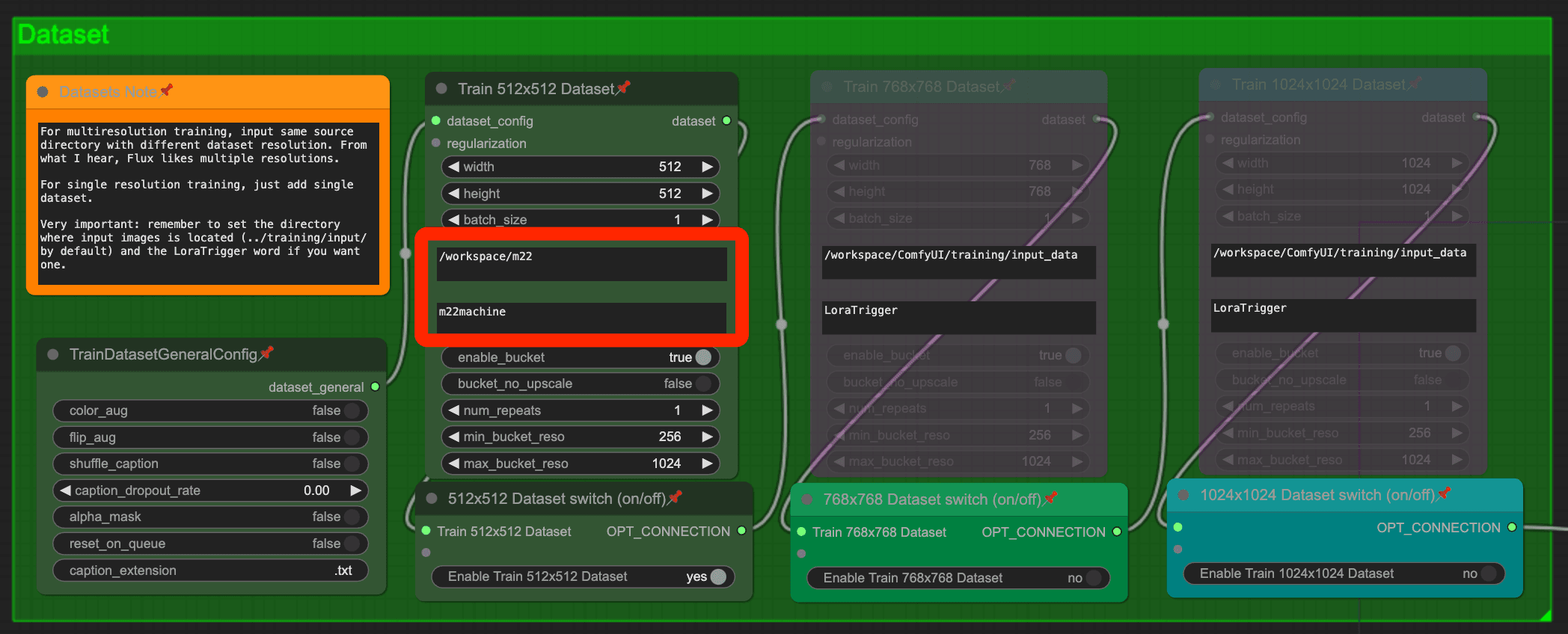Click reroute dot left of 512x512 node

[x=405, y=253]
